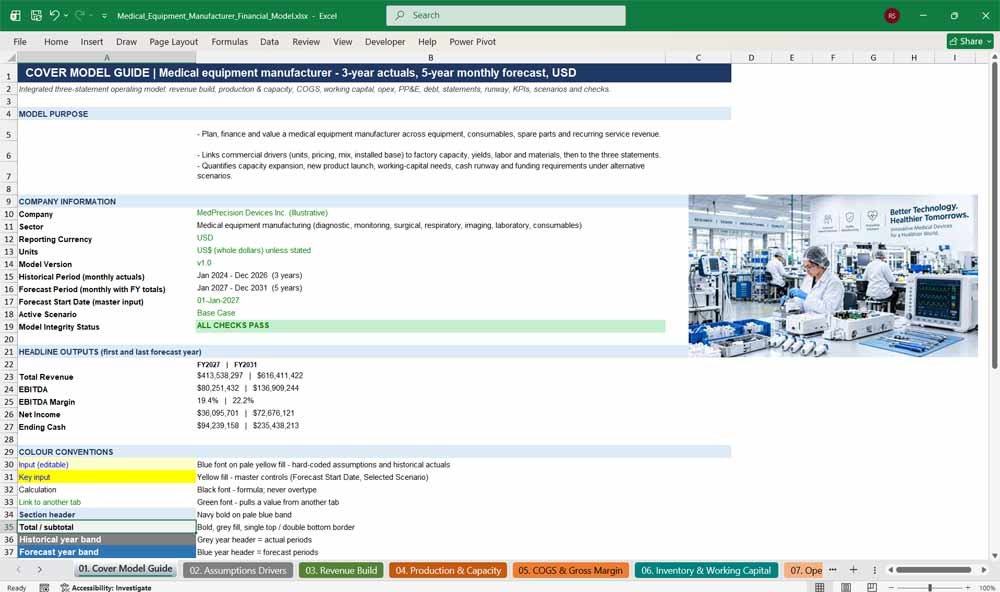Open Customize Quick Access Toolbar dropdown
Image resolution: width=1000 pixels, height=592 pixels.
(x=104, y=15)
